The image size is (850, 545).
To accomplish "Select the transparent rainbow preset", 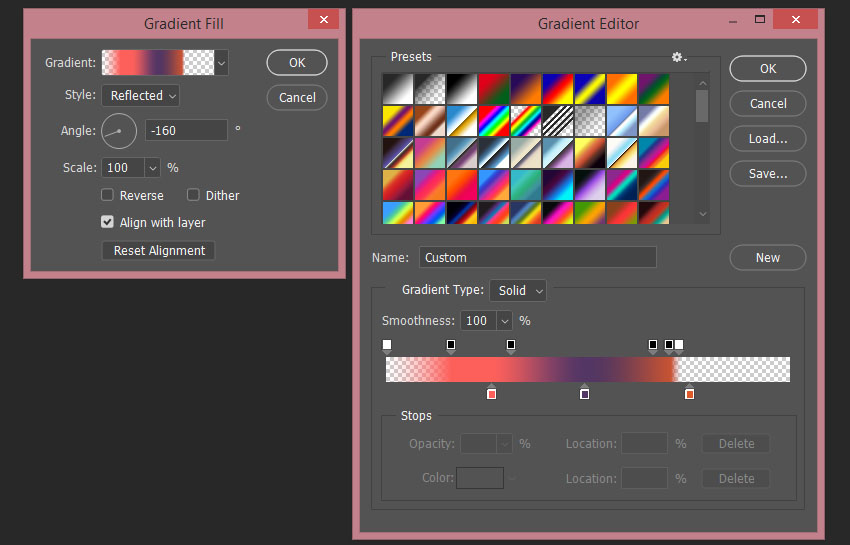I will [526, 121].
